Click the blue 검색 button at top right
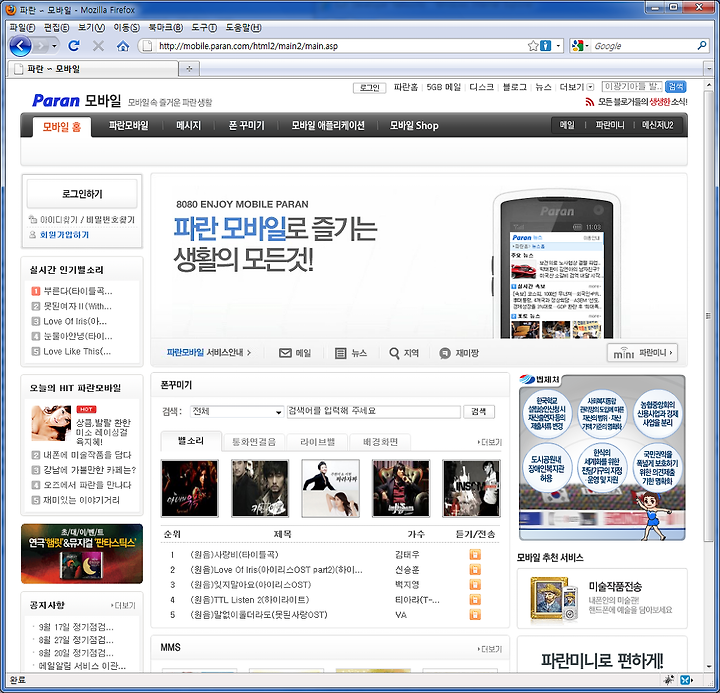 pyautogui.click(x=675, y=86)
